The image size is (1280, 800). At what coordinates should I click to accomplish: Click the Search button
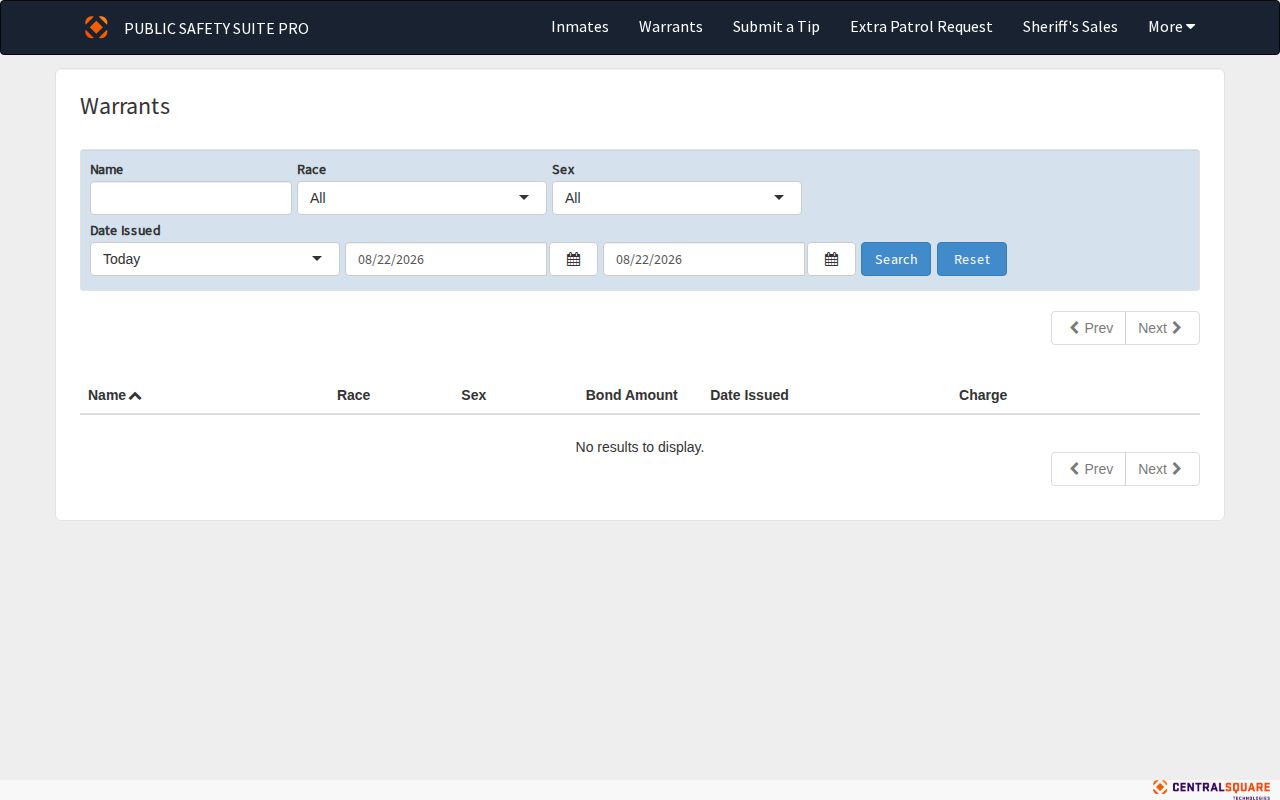896,259
